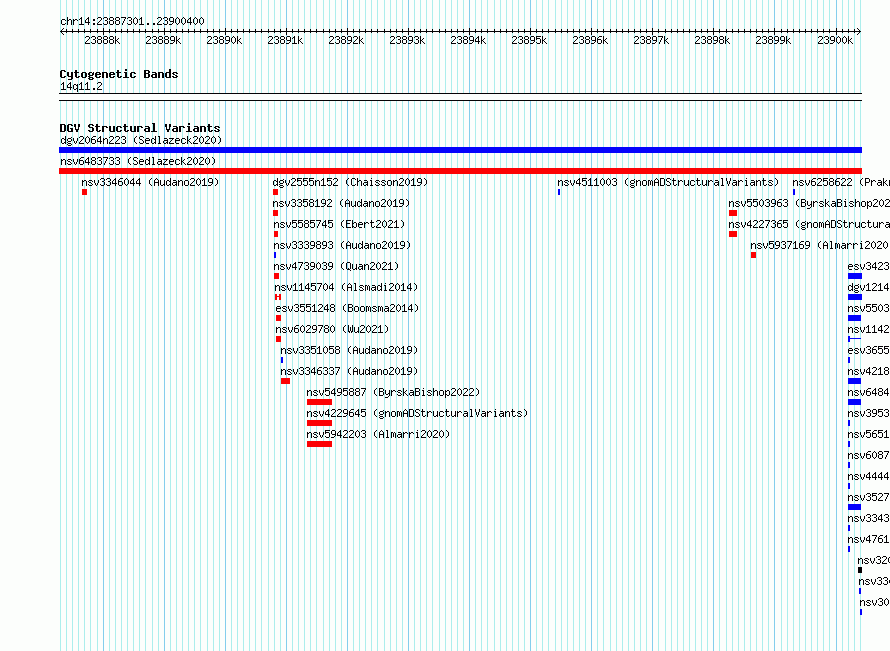The height and width of the screenshot is (651, 890).
Task: Click the nsv3358192 (Audano2019) label
Action: click(341, 203)
